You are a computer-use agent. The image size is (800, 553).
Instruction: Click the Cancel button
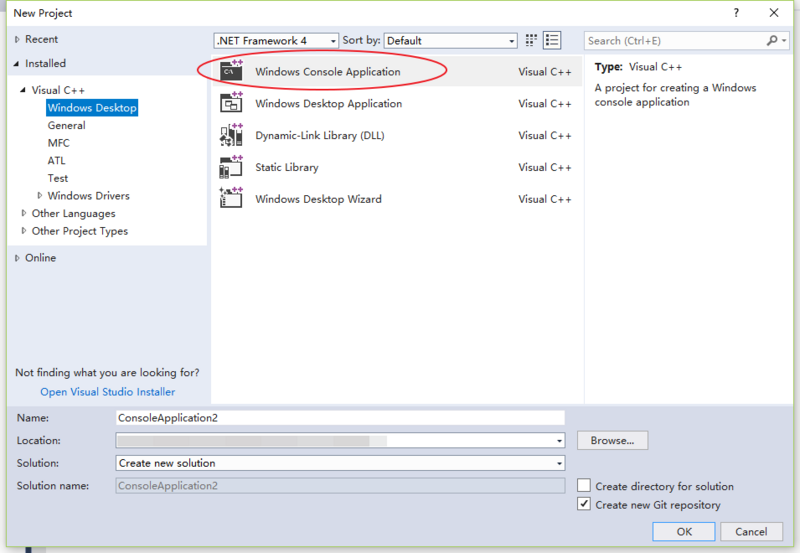(751, 532)
